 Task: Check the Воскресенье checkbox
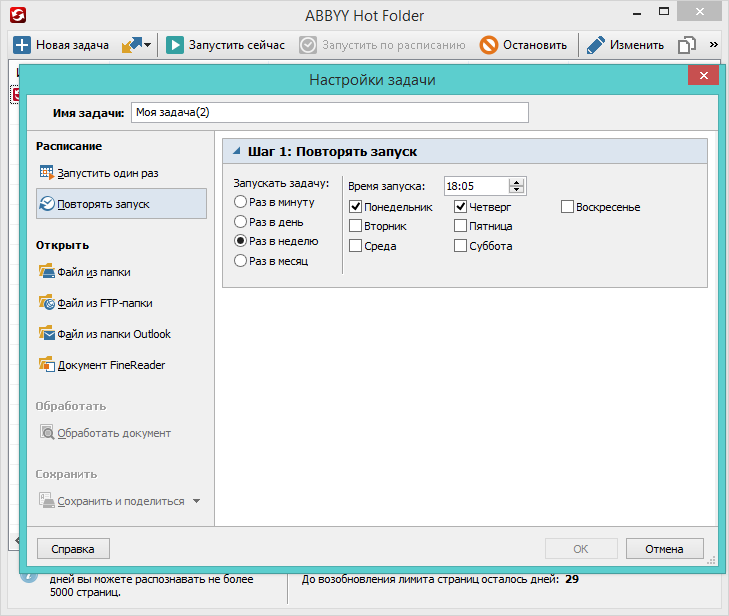[567, 206]
